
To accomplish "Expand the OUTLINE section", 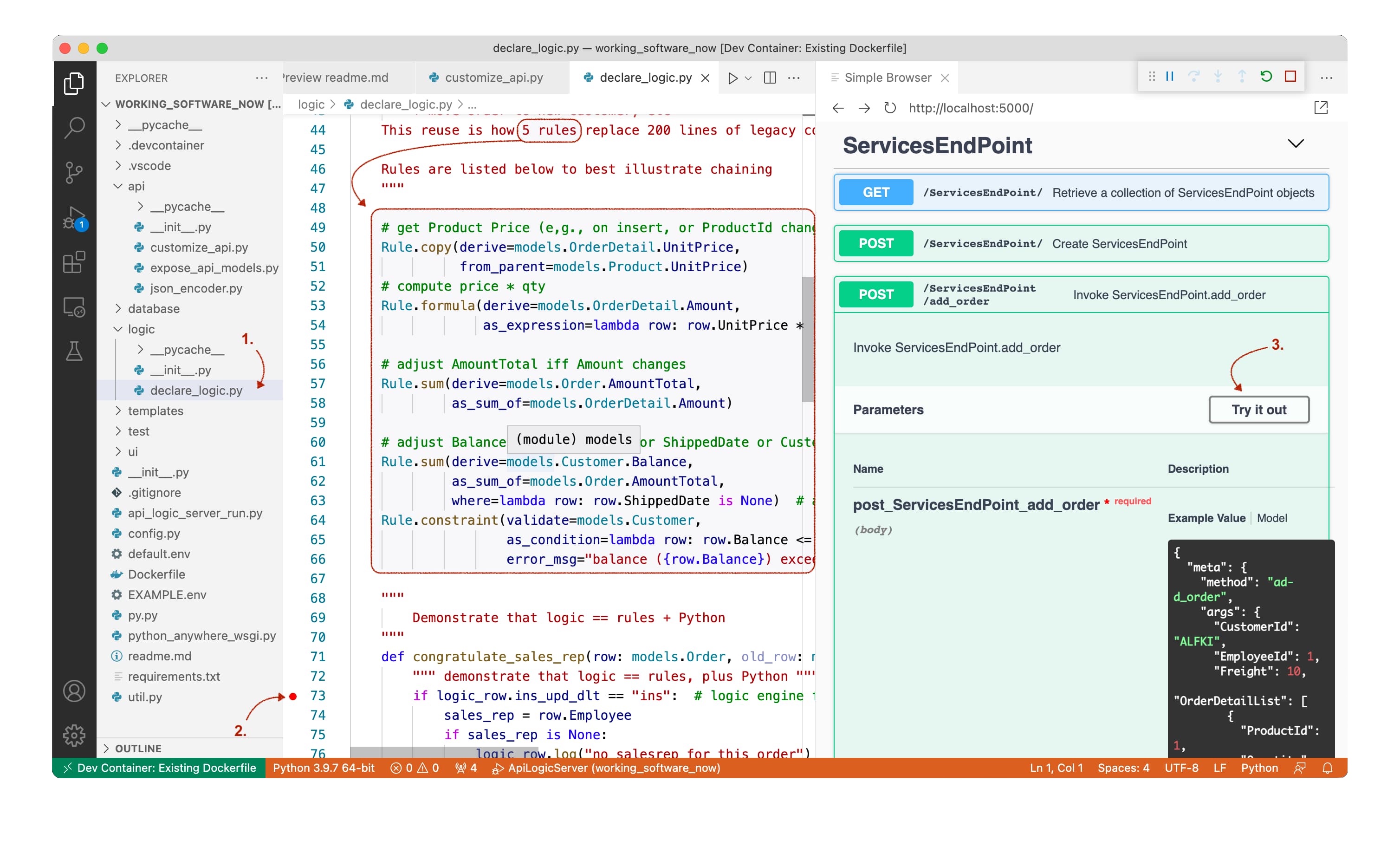I will click(138, 748).
